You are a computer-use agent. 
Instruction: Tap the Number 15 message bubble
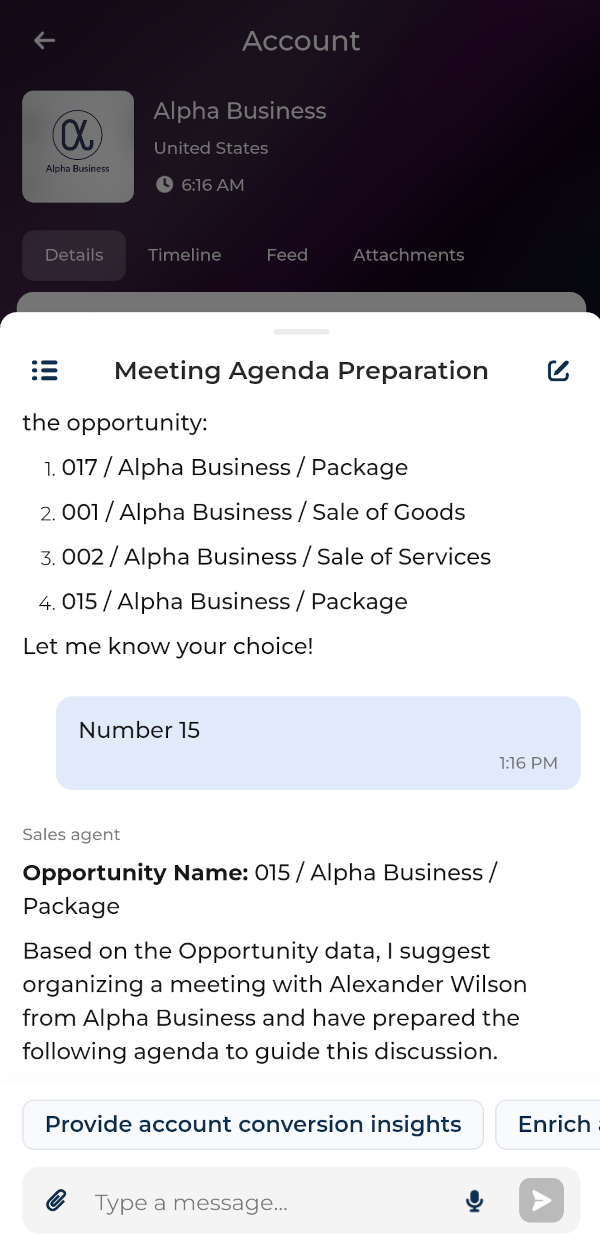(x=318, y=743)
